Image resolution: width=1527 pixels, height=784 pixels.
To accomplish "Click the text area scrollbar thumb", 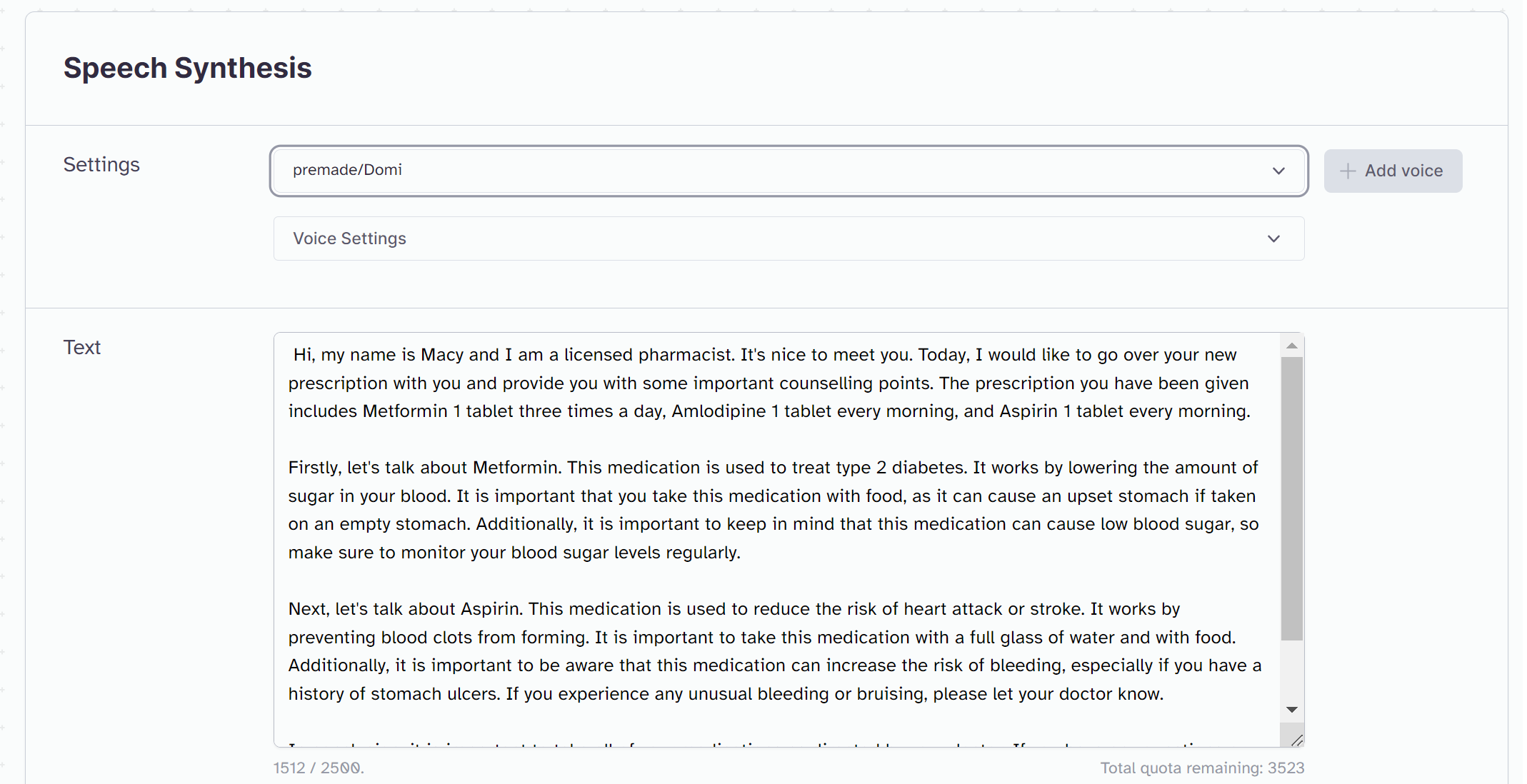I will pyautogui.click(x=1291, y=498).
